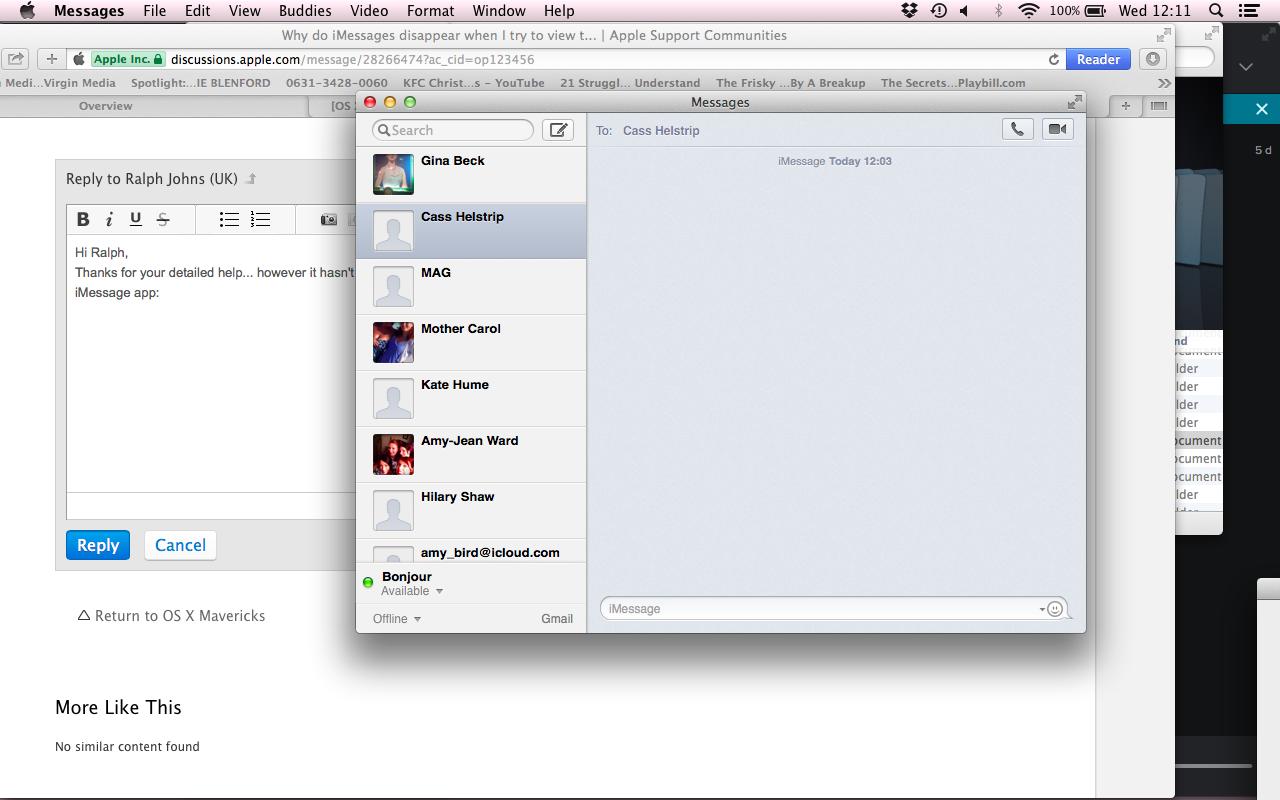Screen dimensions: 1280x800
Task: Start a FaceTime video call
Action: 1058,129
